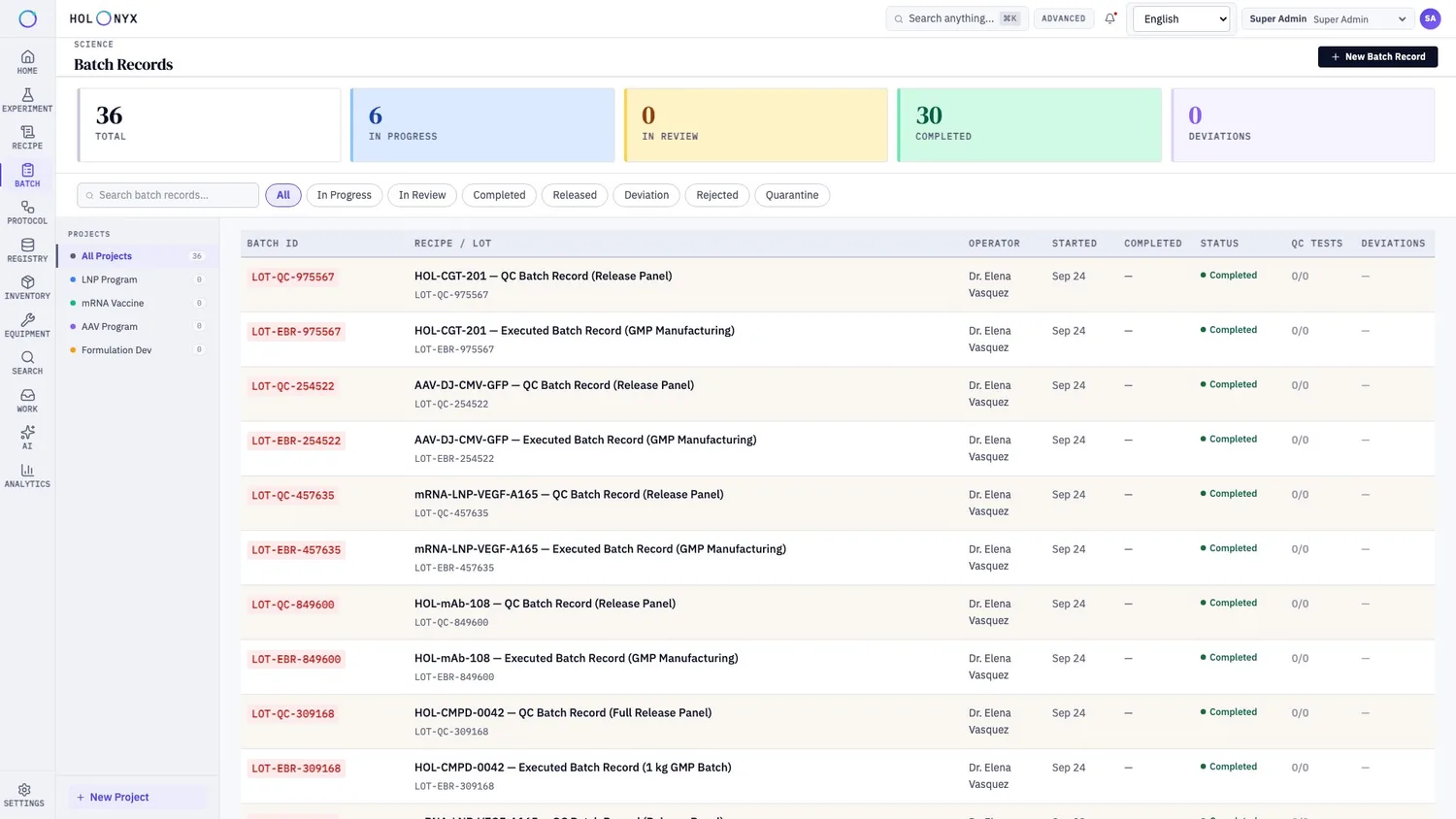Open batch LOT-QC-975567
This screenshot has height=819, width=1456.
tap(293, 277)
